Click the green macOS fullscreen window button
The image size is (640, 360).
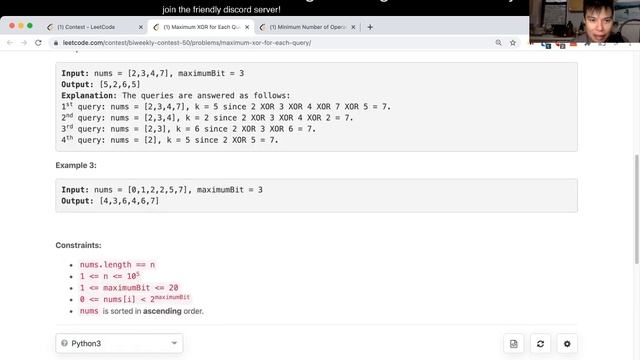tap(30, 26)
